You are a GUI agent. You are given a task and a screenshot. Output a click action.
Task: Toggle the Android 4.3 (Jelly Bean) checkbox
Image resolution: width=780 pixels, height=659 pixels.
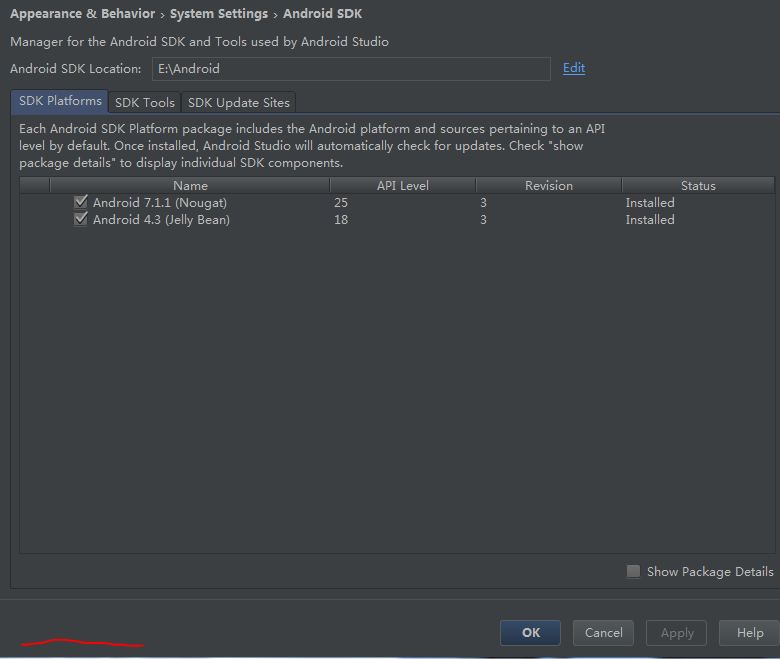tap(81, 219)
